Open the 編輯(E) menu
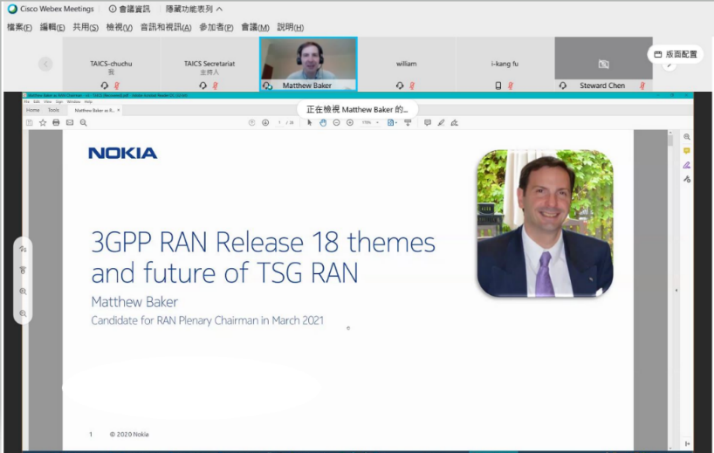This screenshot has width=714, height=453. (x=52, y=27)
